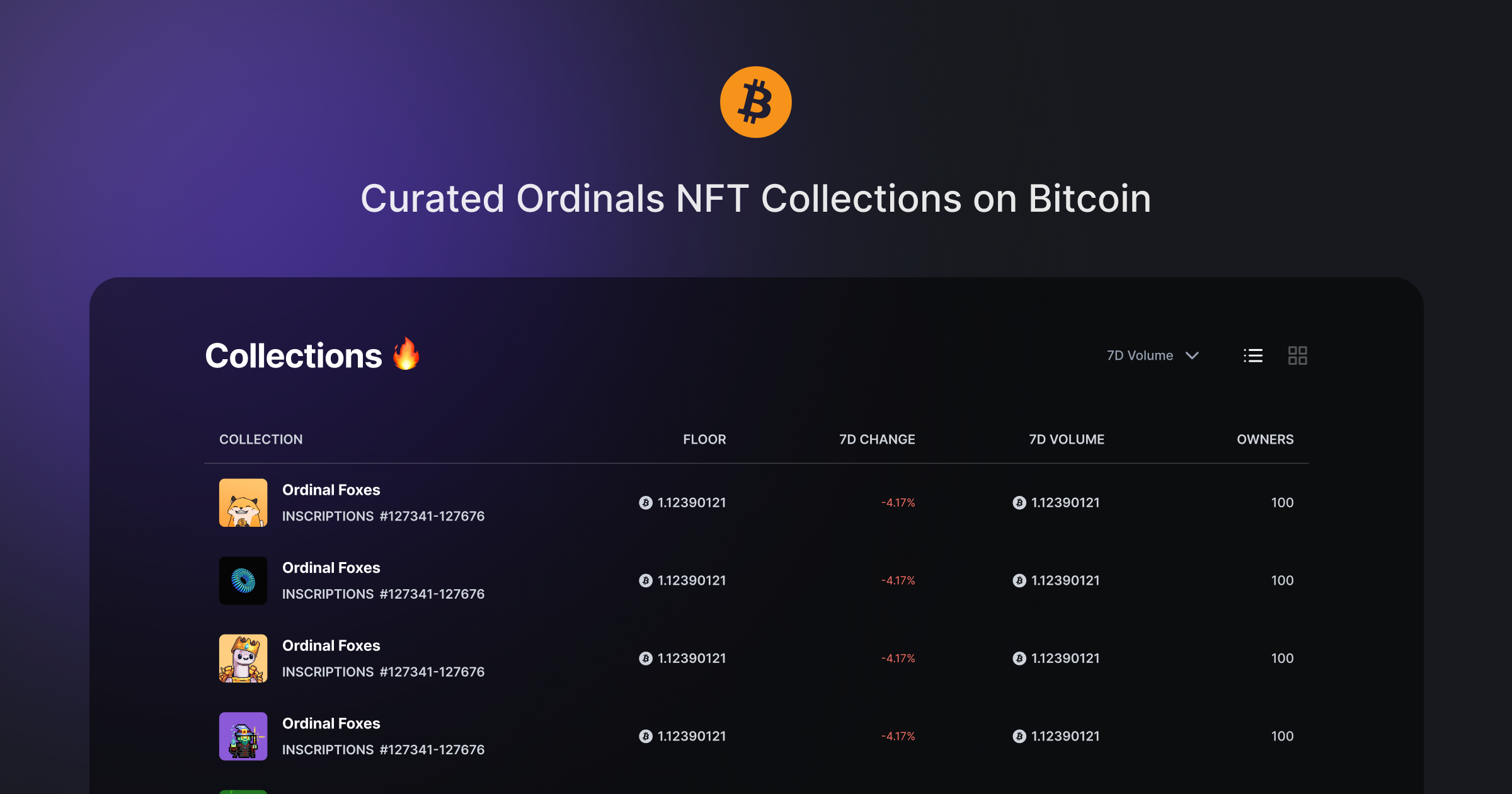The width and height of the screenshot is (1512, 794).
Task: Click Bitcoin icon in first row volume
Action: 1019,502
